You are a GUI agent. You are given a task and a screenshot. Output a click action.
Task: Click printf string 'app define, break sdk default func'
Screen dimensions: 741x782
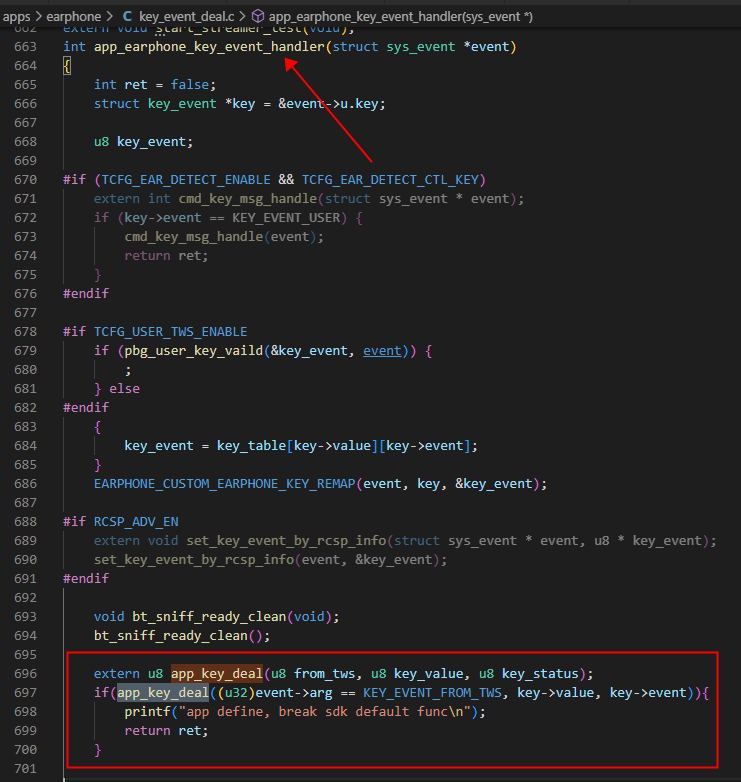(x=326, y=712)
